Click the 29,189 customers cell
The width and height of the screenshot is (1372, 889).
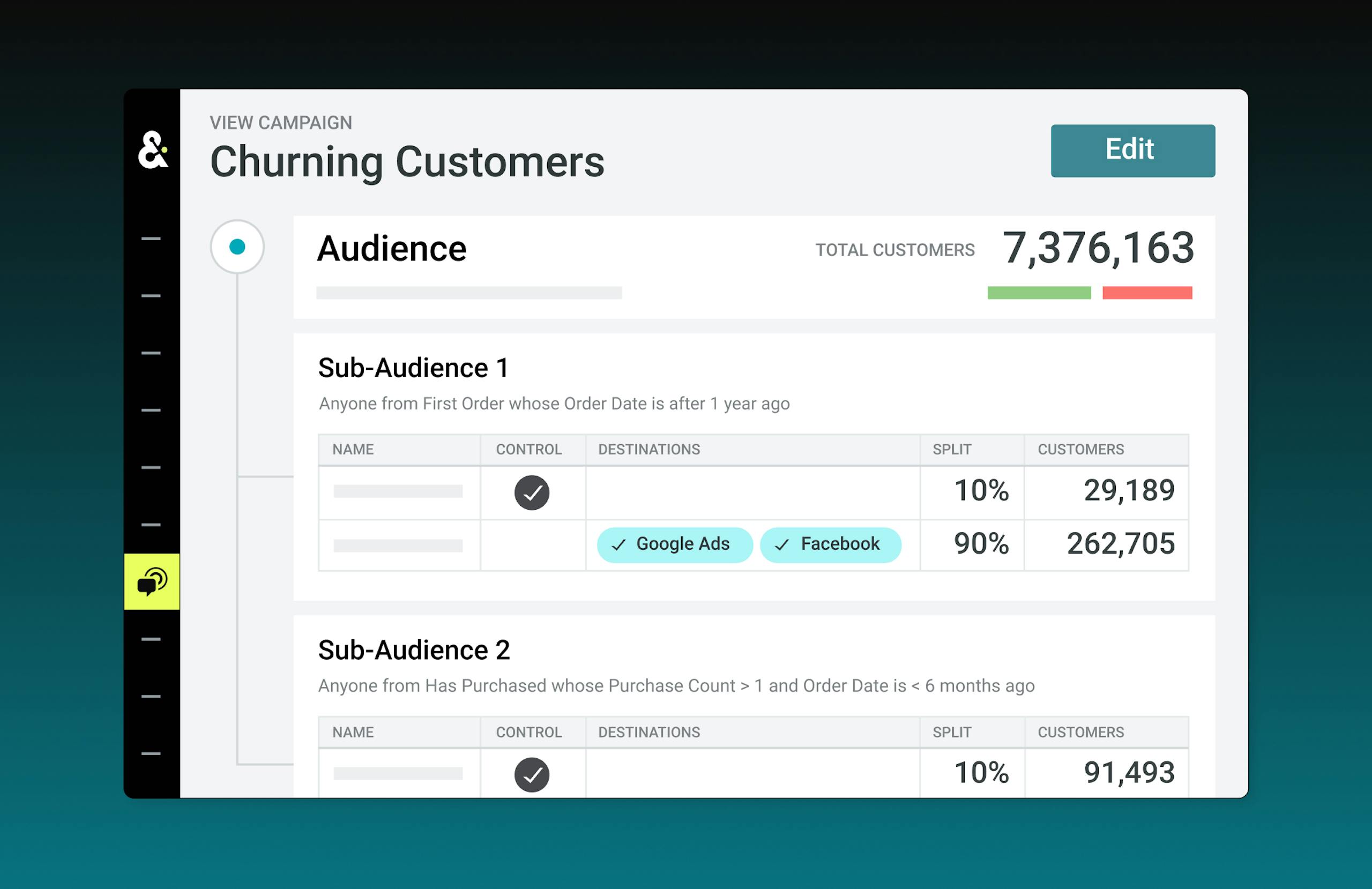[x=1129, y=491]
